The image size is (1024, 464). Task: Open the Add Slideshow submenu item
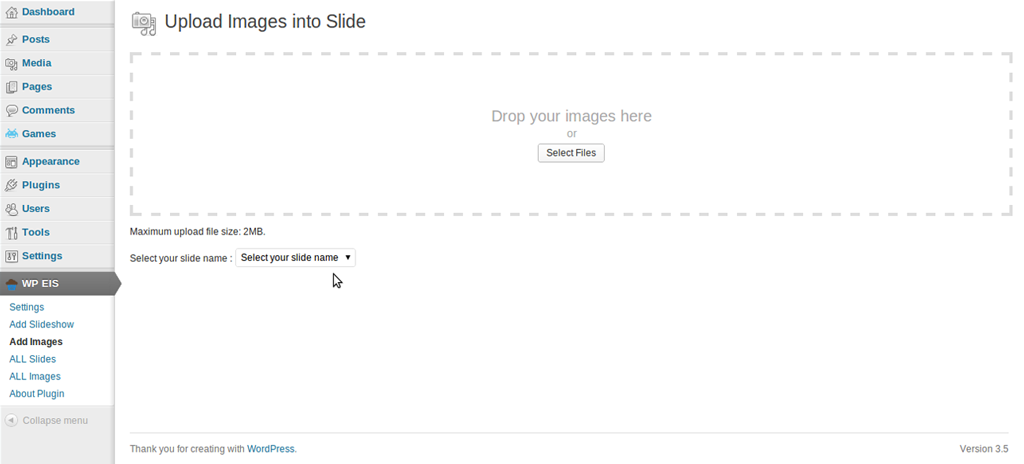tap(41, 324)
